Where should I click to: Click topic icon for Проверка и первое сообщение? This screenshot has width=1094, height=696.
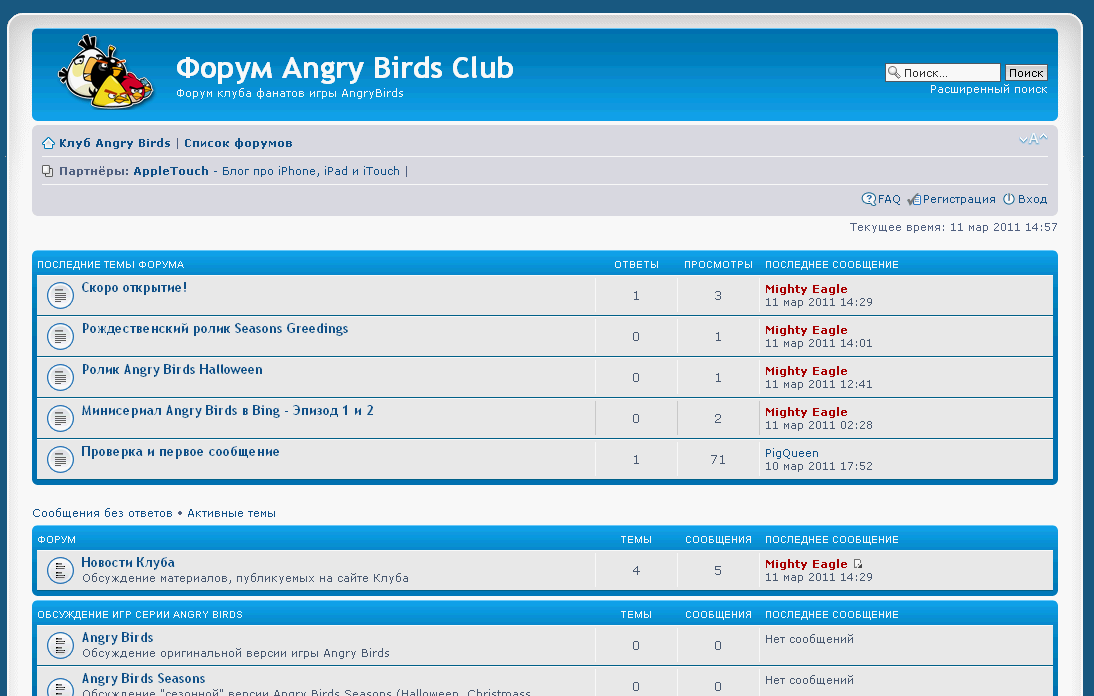[60, 460]
